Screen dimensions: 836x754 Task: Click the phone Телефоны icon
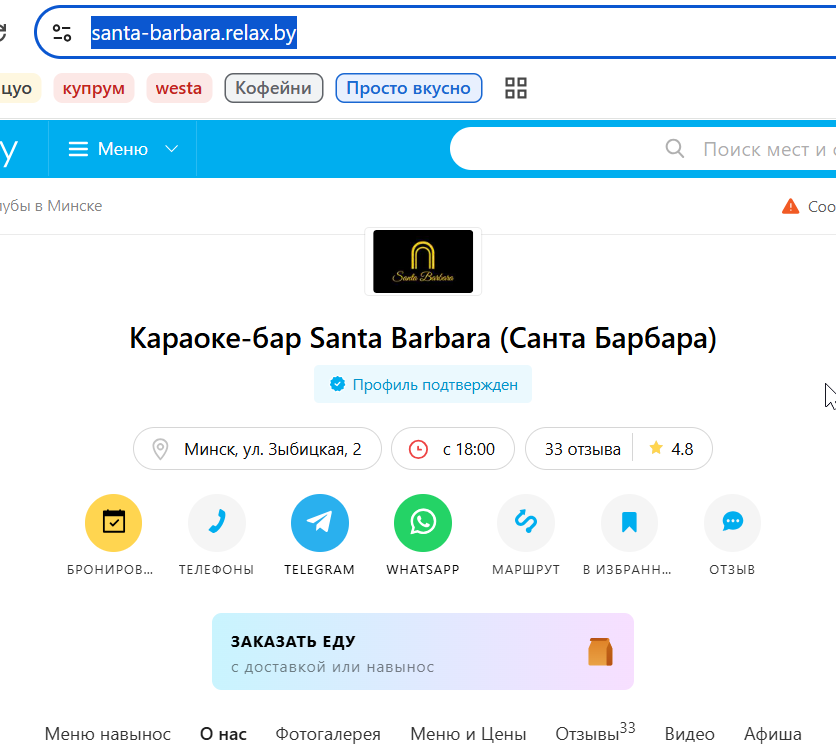point(216,523)
